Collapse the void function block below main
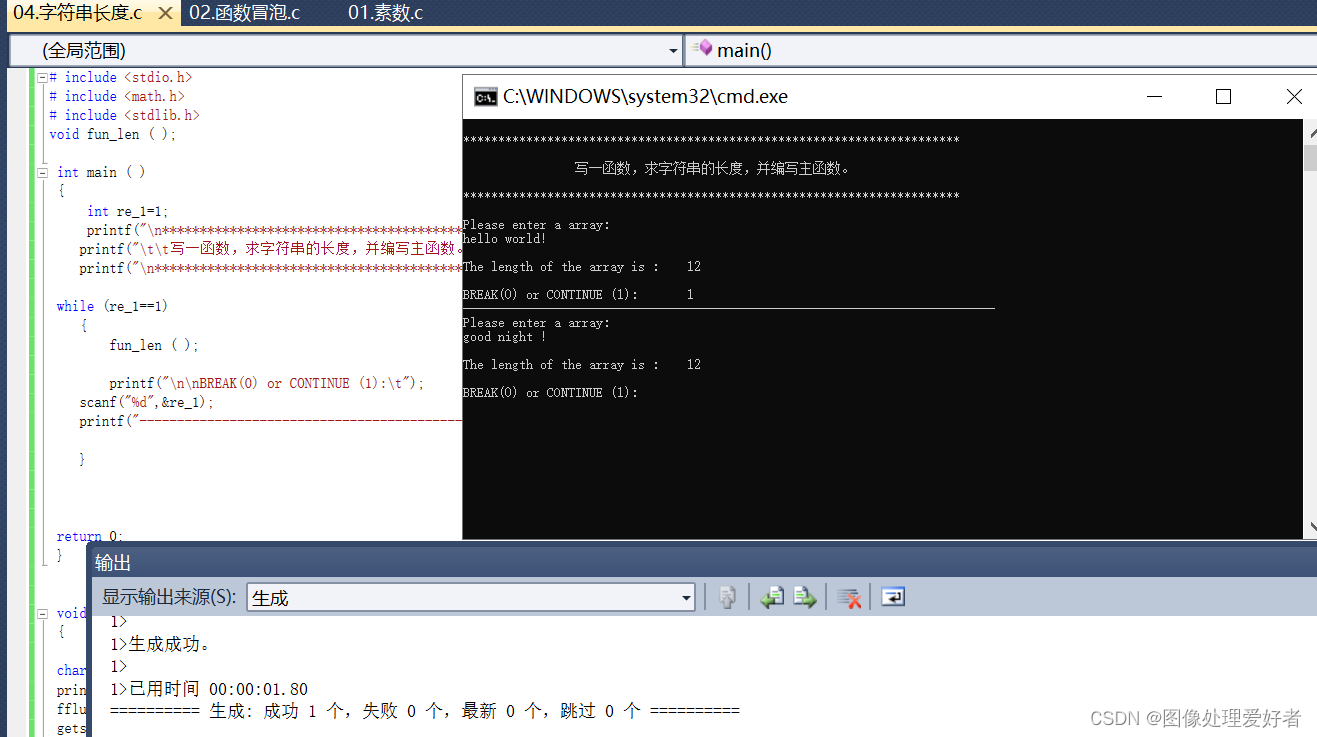Viewport: 1317px width, 737px height. coord(42,613)
